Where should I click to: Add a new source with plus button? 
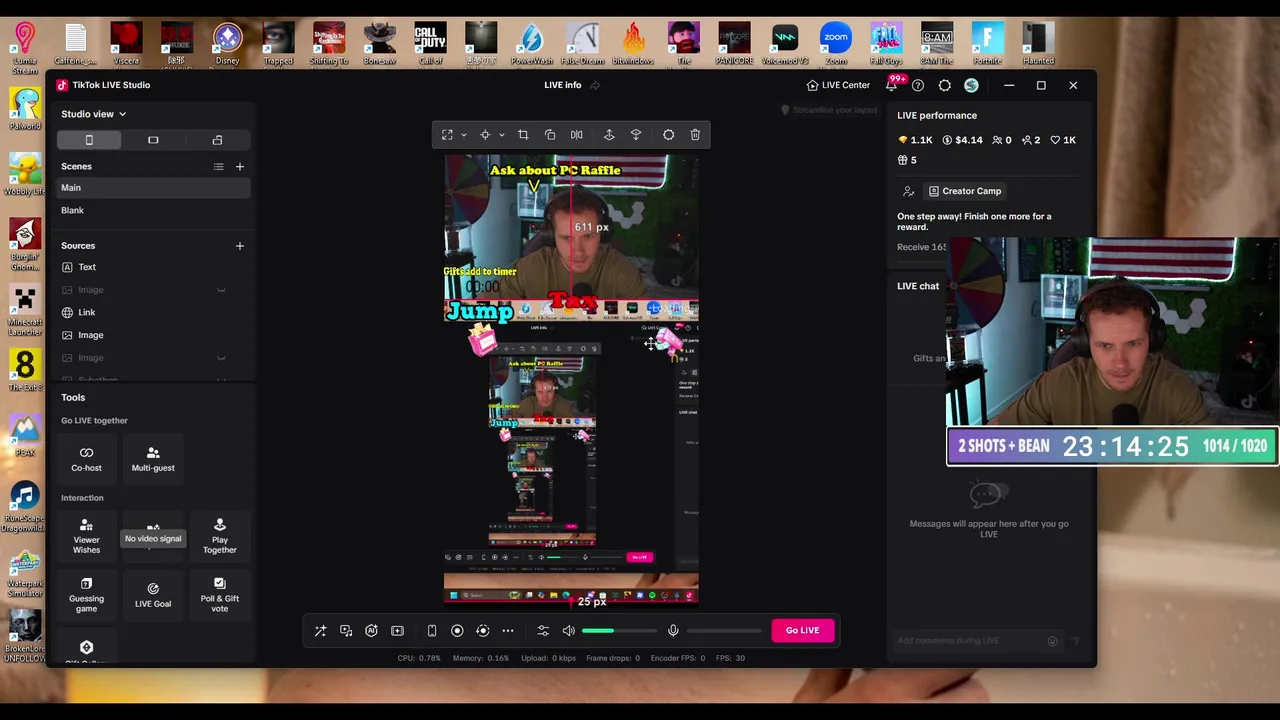click(x=239, y=246)
